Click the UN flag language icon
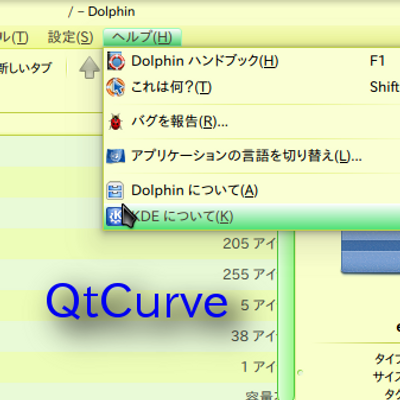 pos(116,156)
